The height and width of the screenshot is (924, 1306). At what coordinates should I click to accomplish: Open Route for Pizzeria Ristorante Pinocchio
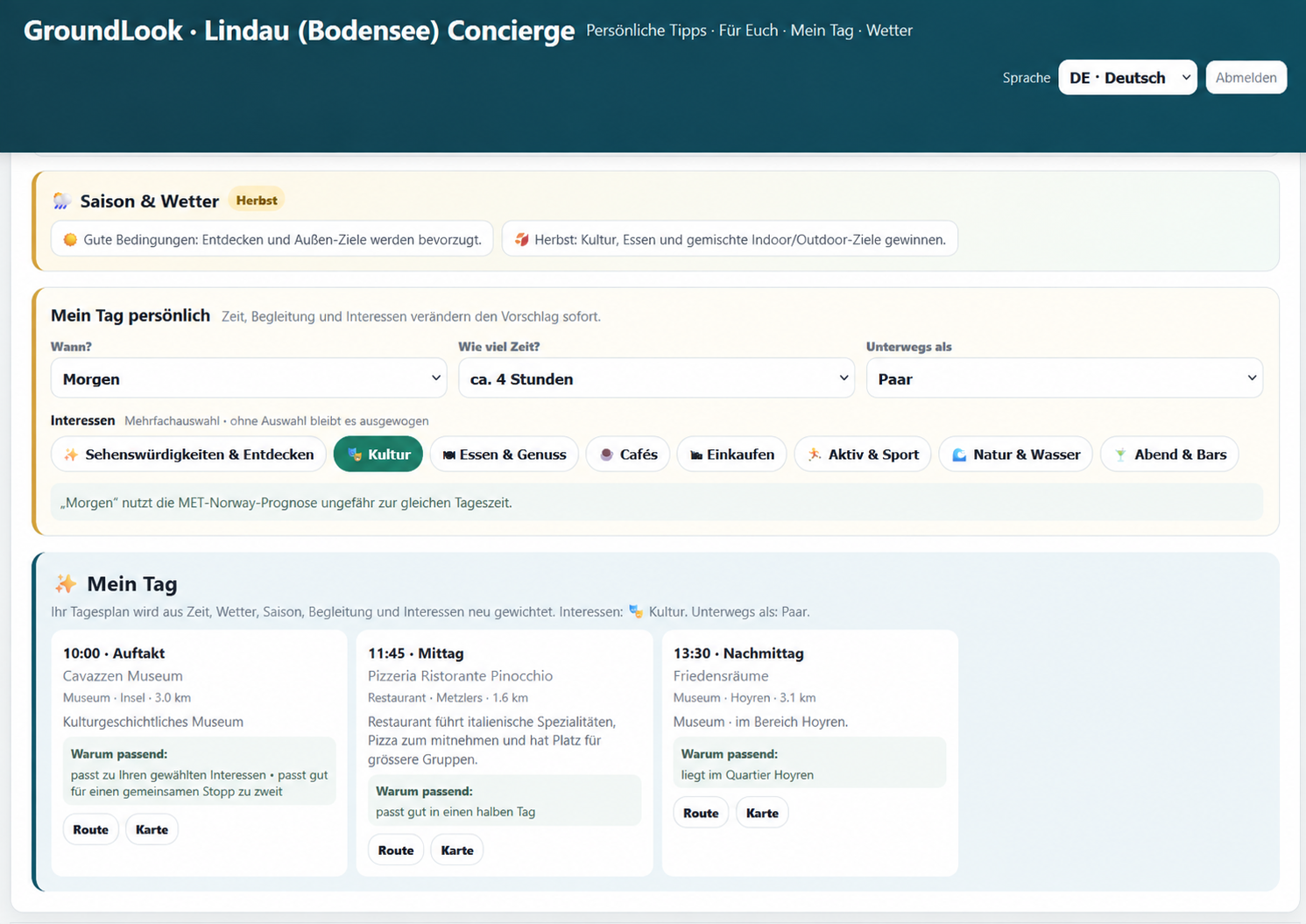click(396, 850)
